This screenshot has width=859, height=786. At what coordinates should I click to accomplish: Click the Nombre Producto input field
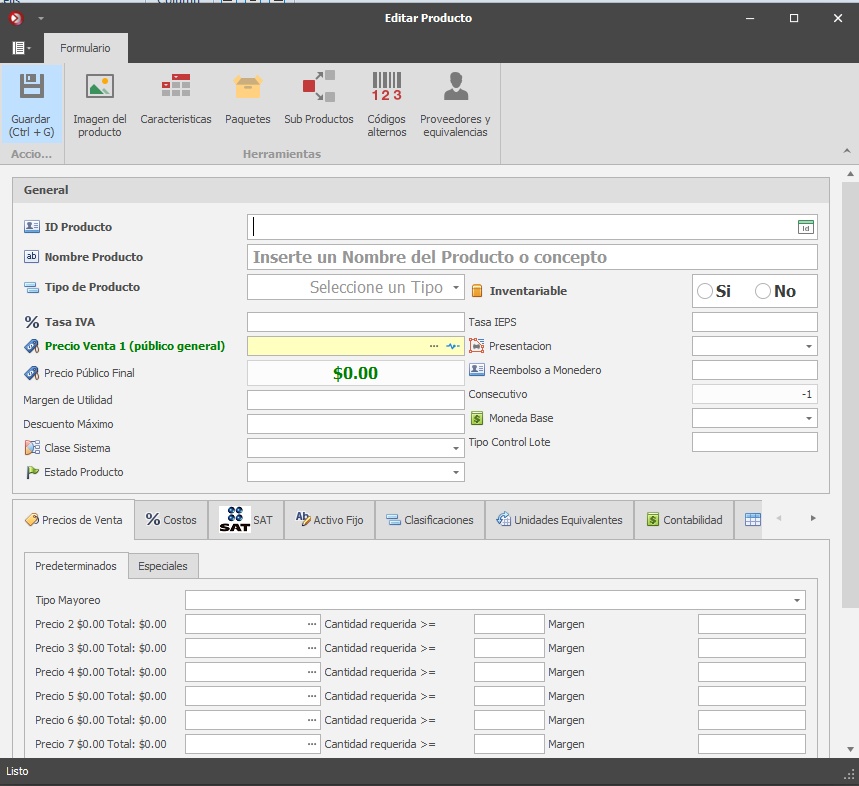tap(532, 257)
